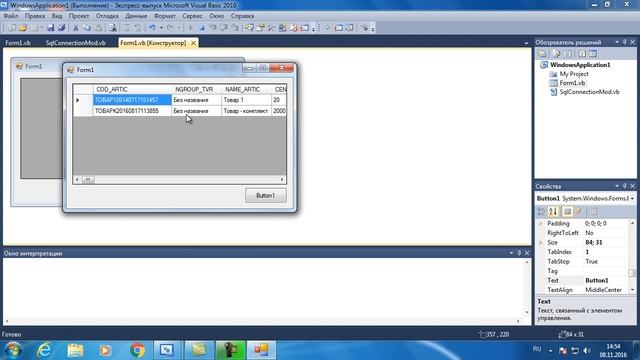Open Windows Explorer folder on taskbar
Viewport: 640px width, 360px height.
tap(75, 350)
